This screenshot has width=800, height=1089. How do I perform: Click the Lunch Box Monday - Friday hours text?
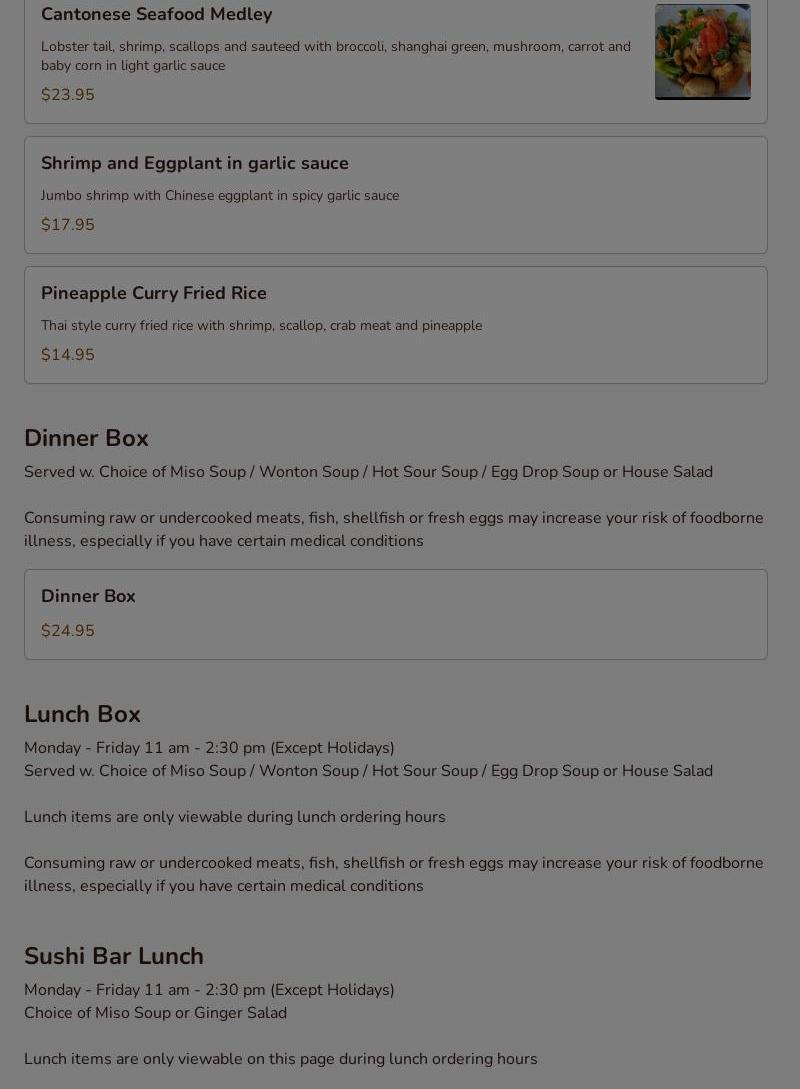click(209, 748)
